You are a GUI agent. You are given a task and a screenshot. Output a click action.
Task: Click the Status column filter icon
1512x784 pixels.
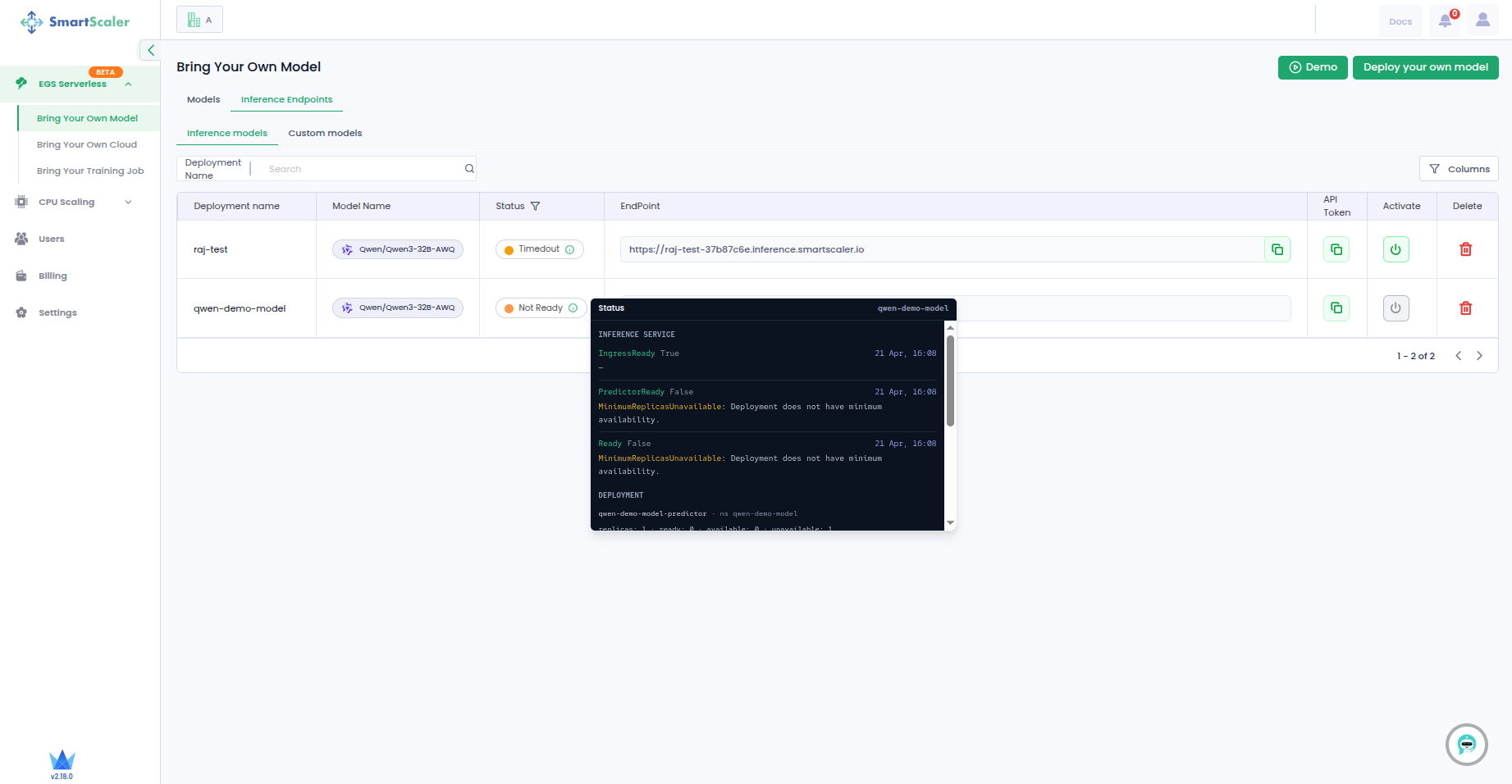pos(536,207)
